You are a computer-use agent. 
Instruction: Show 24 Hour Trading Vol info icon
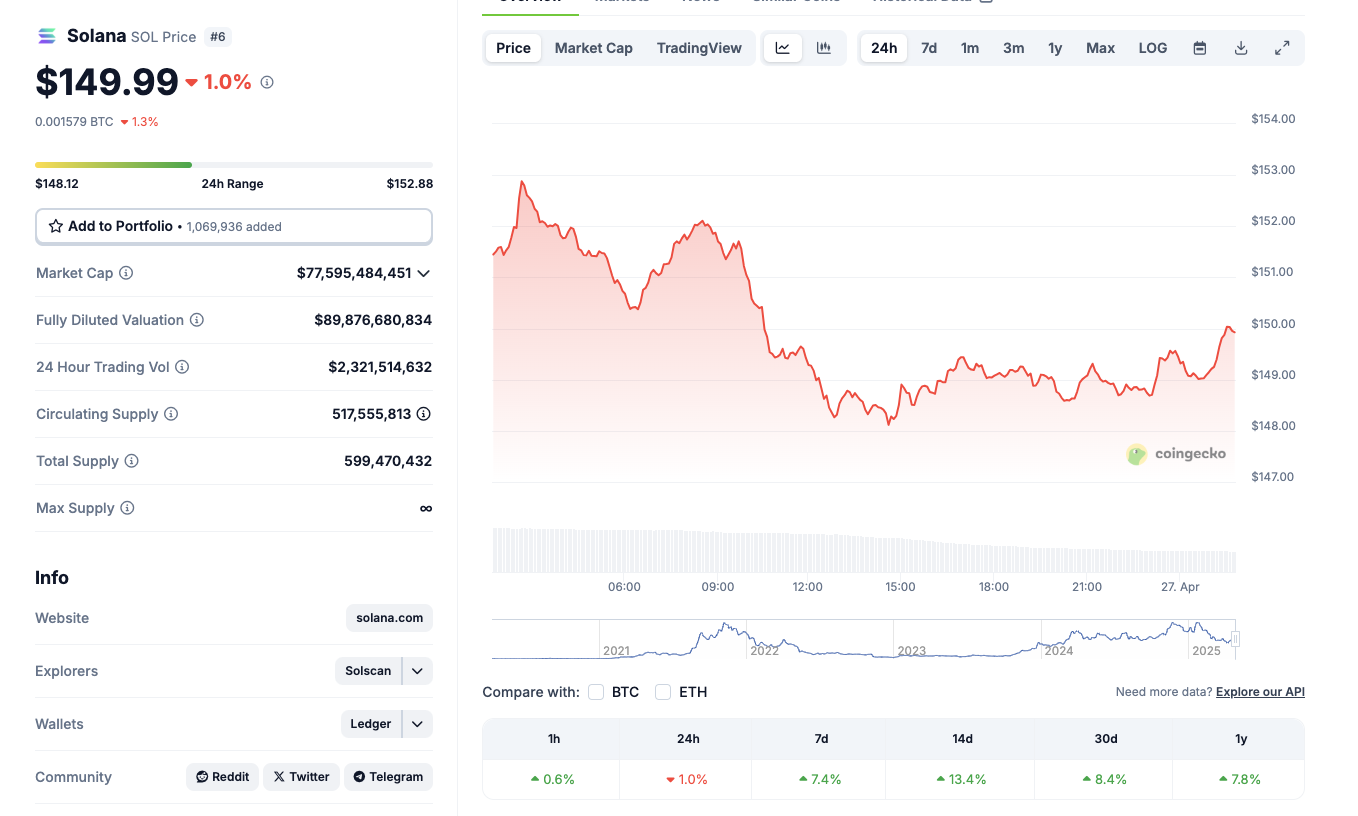tap(182, 367)
